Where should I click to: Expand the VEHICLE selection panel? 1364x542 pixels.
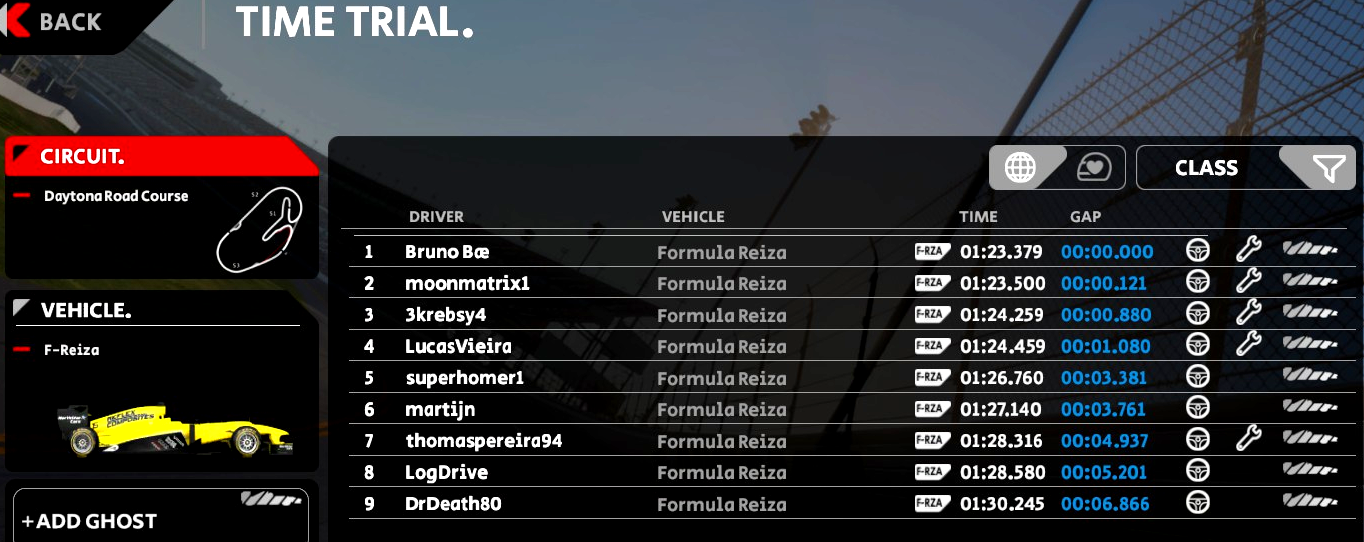[161, 310]
